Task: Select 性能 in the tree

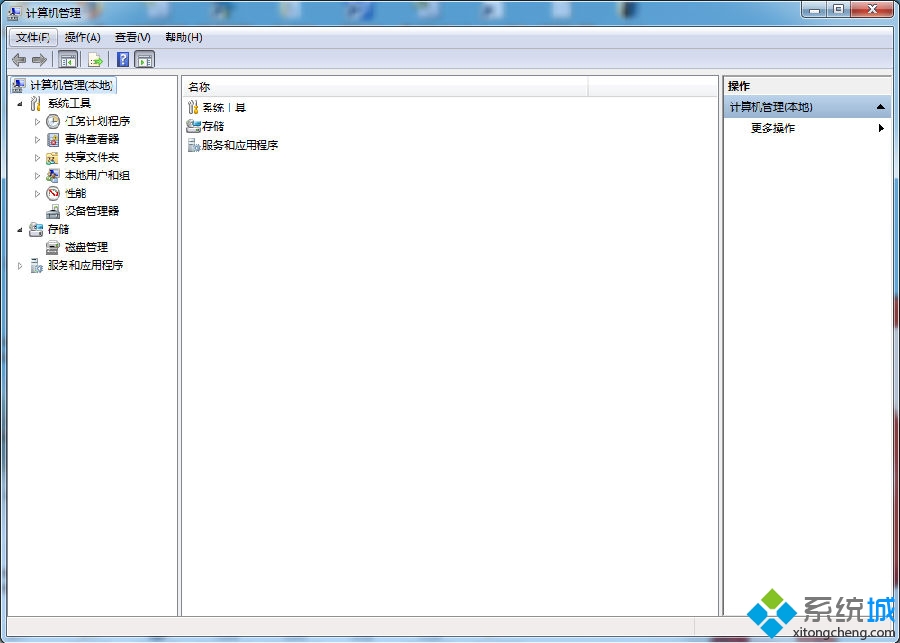Action: (x=75, y=193)
